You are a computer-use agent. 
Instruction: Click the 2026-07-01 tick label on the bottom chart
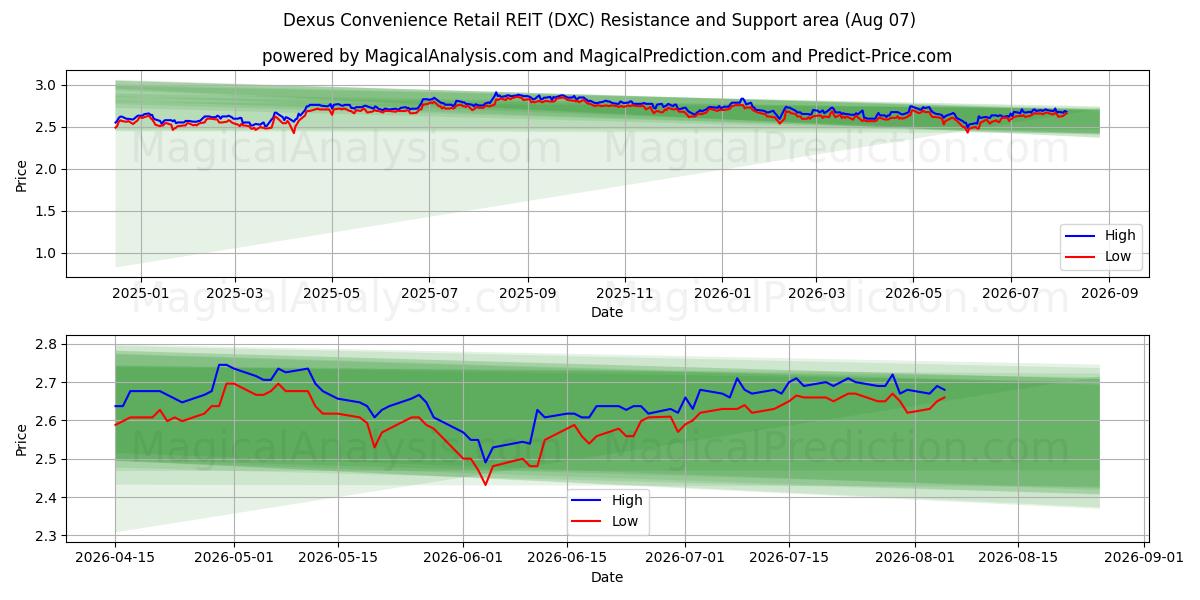coord(686,558)
